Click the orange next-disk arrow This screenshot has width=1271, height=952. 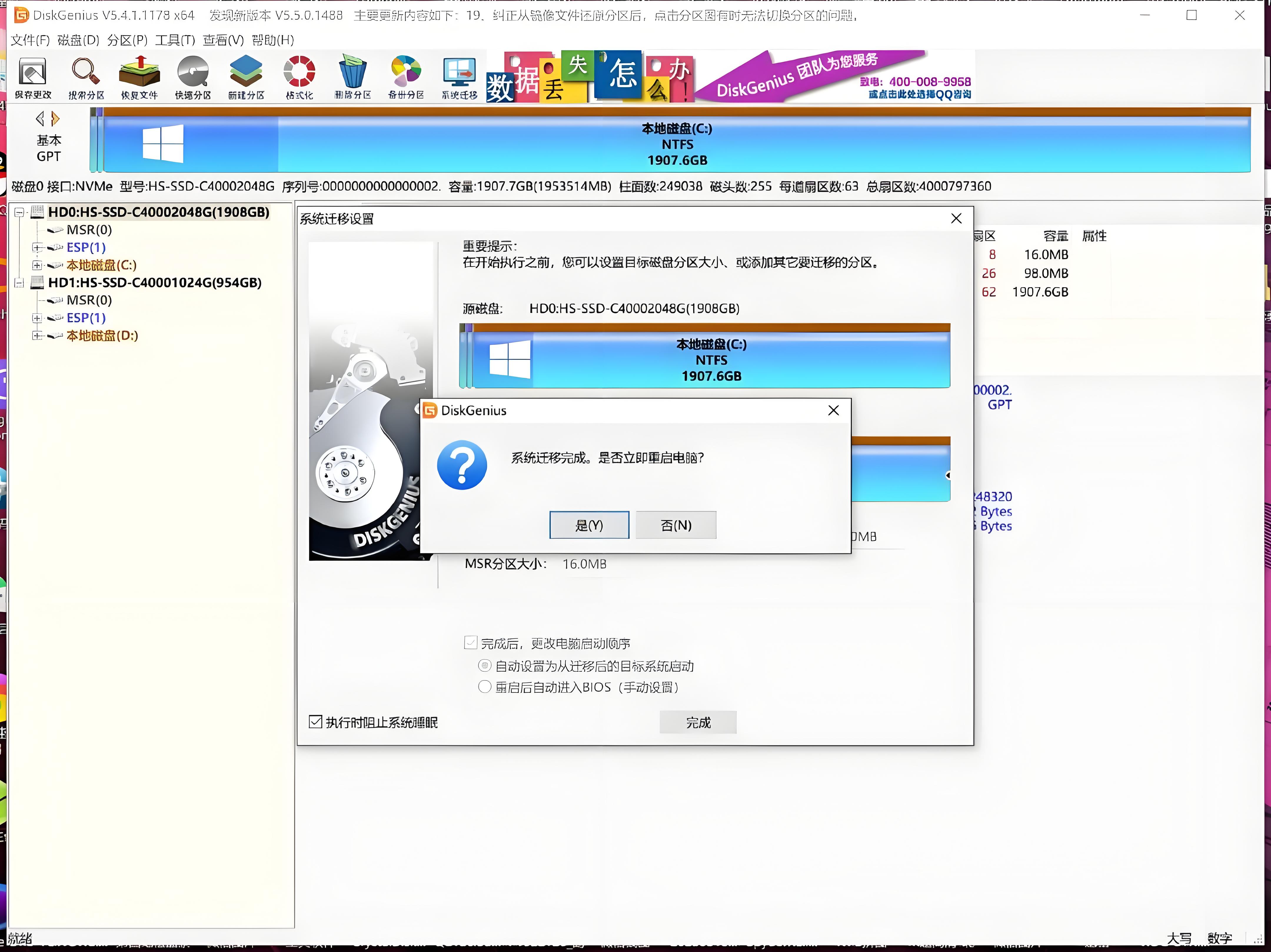(x=55, y=119)
